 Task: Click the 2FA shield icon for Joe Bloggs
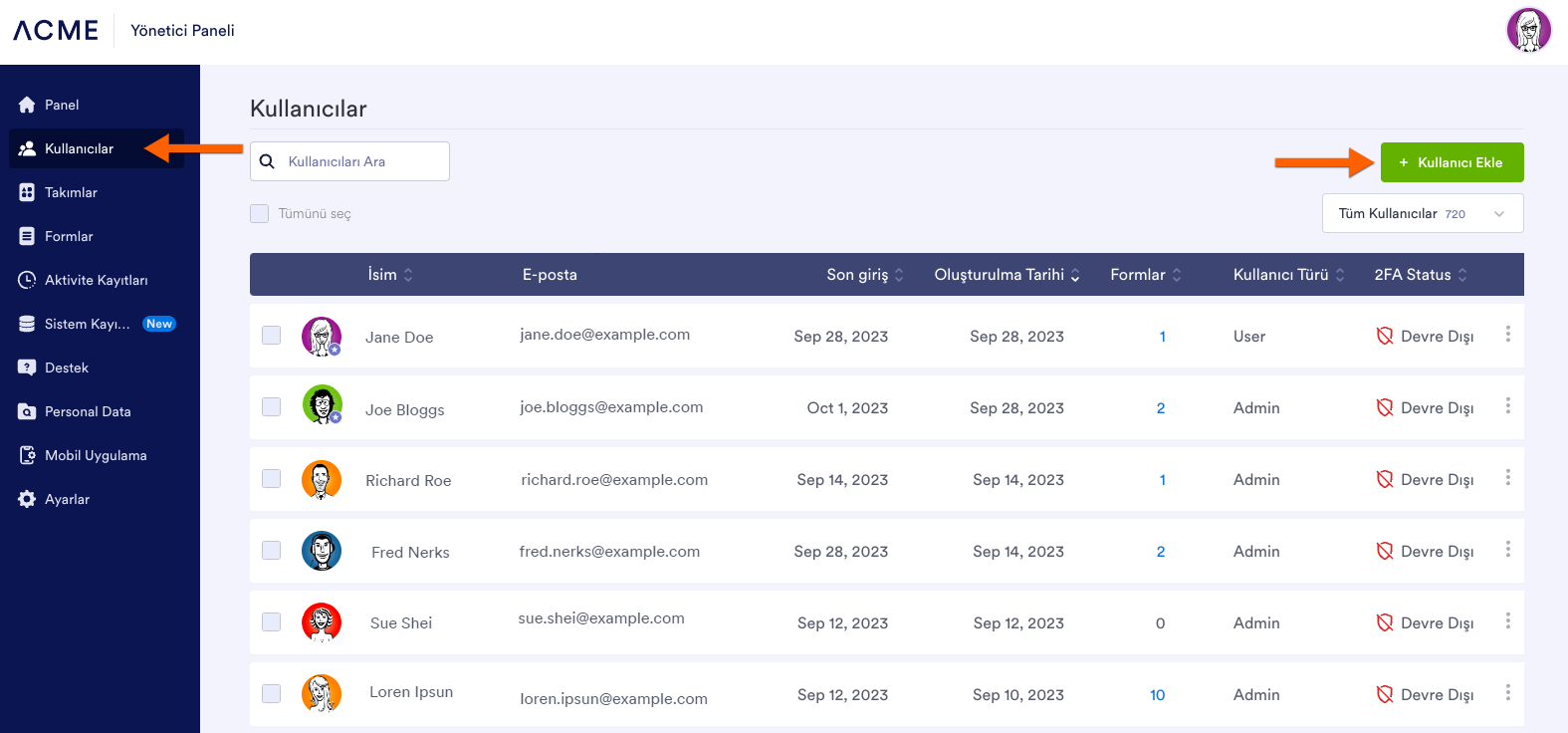pyautogui.click(x=1384, y=407)
